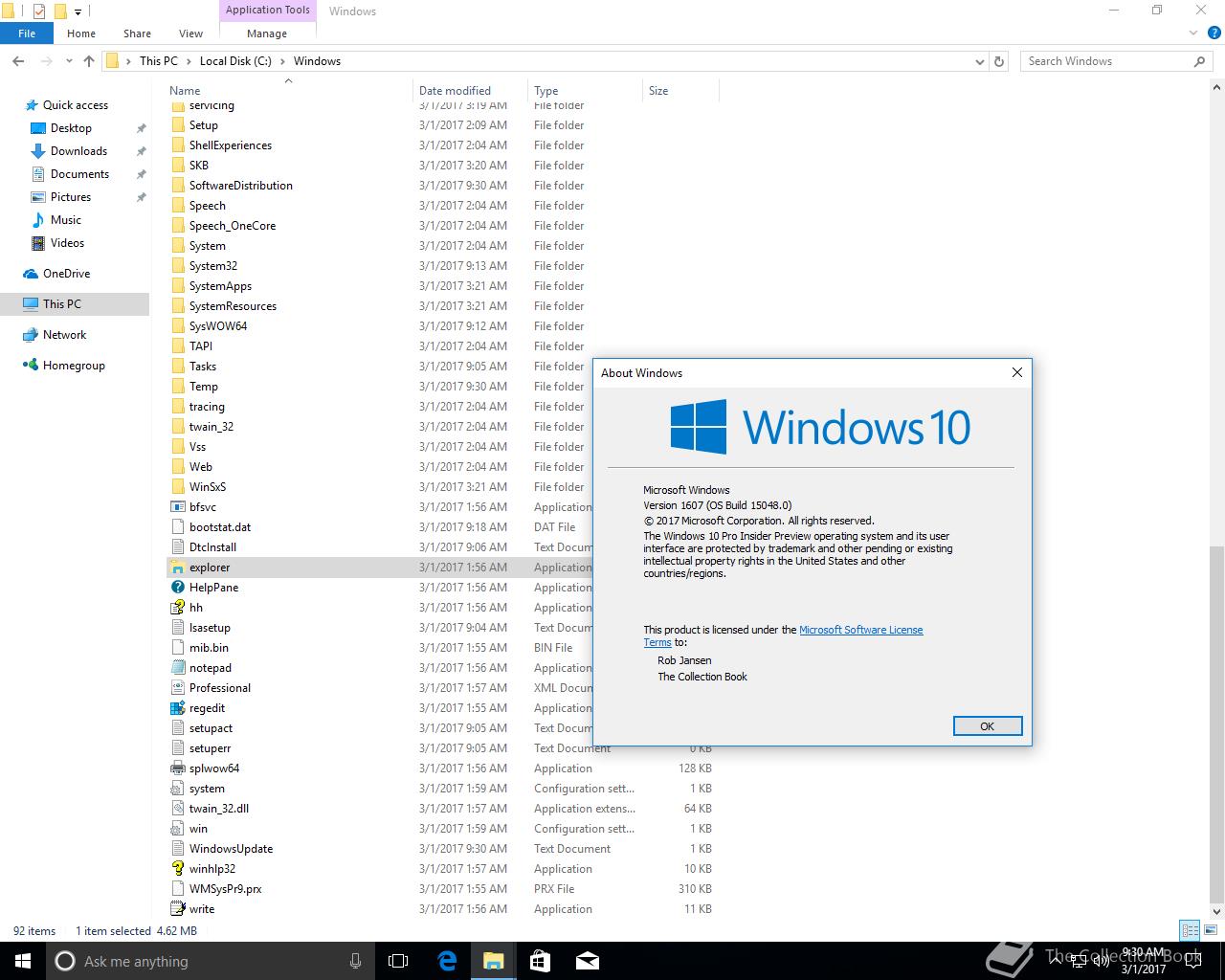Open Microsoft Edge from the taskbar

pos(447,961)
